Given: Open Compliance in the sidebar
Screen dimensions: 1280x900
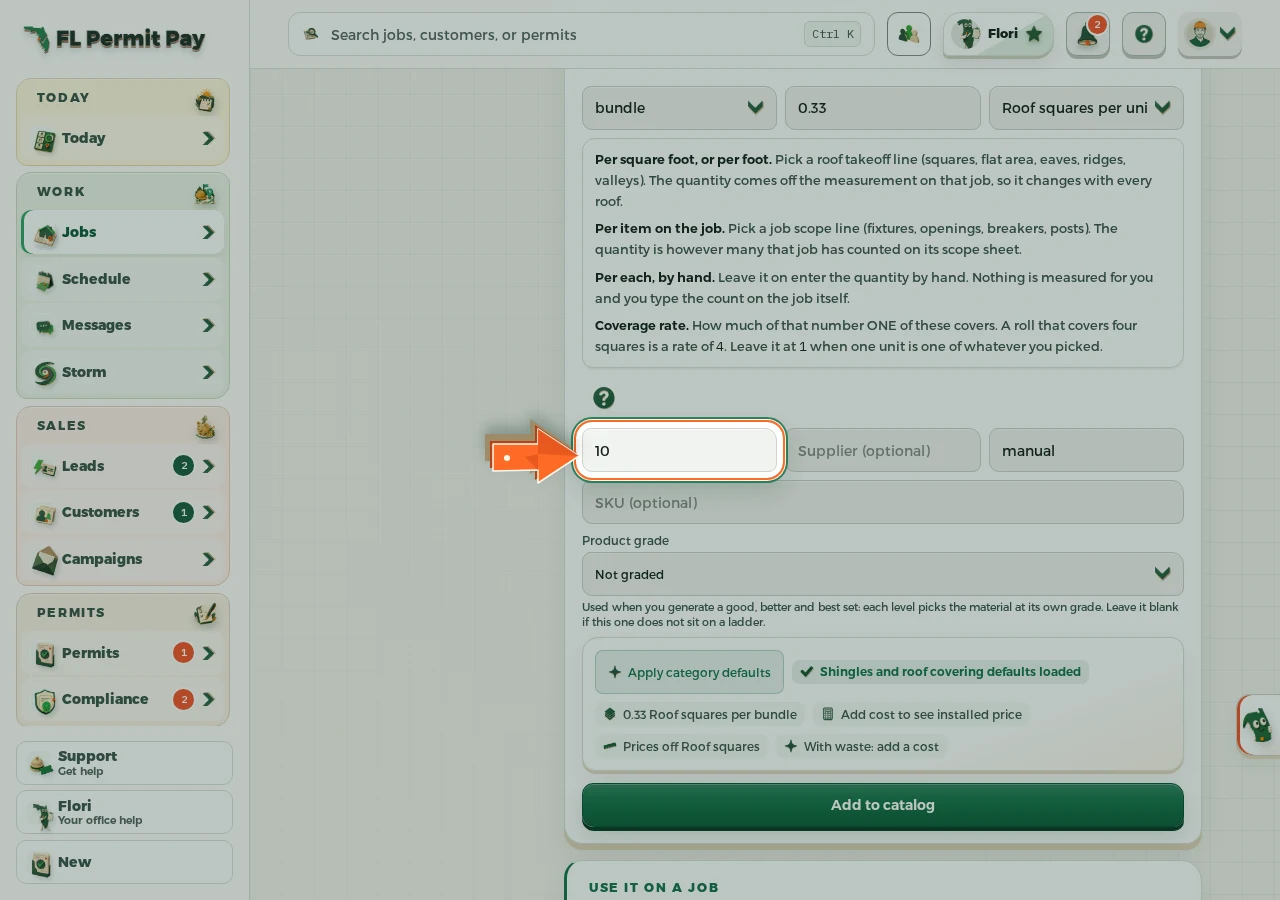Looking at the screenshot, I should [x=123, y=699].
